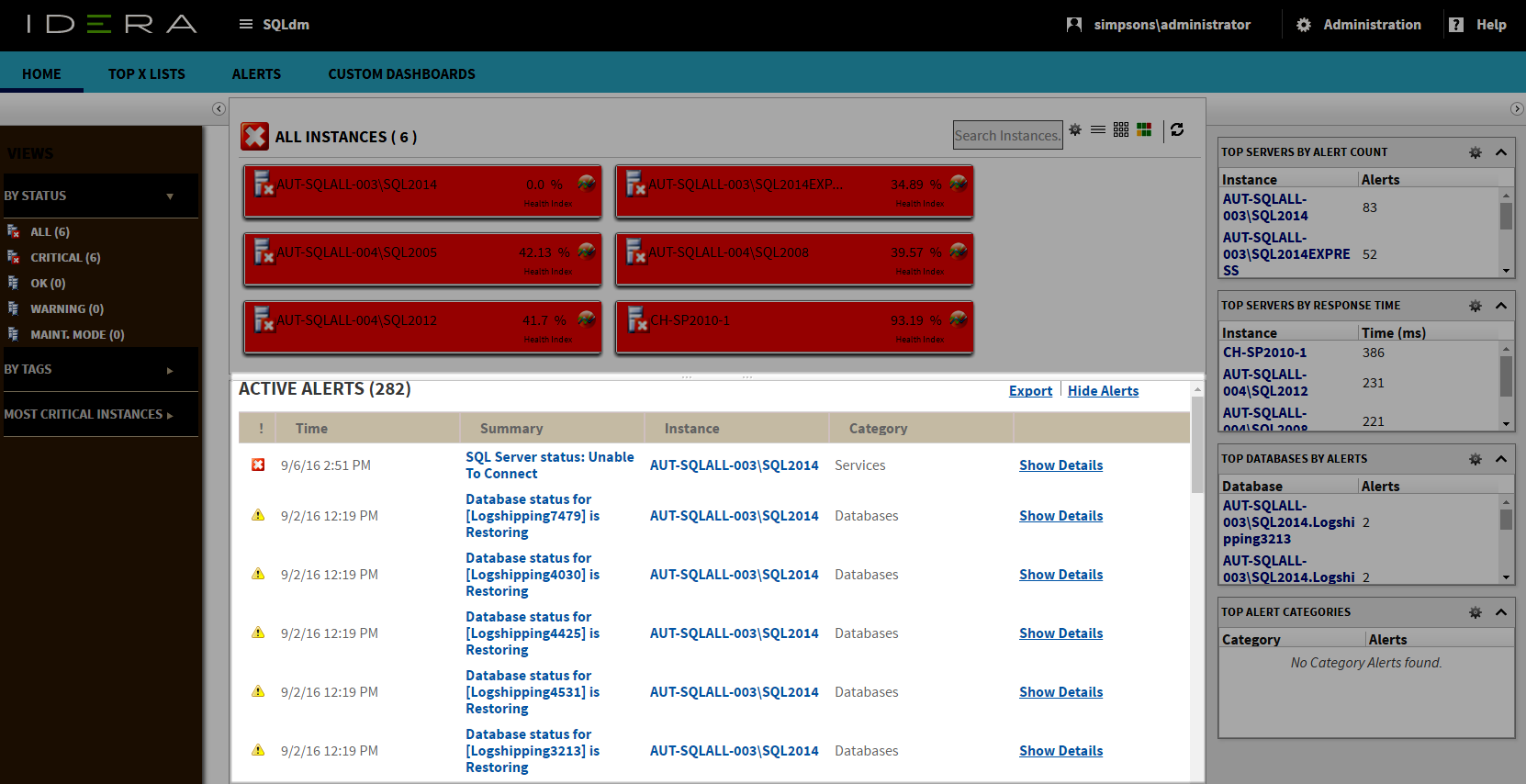Switch instances to list view
1526x784 pixels.
tap(1098, 130)
